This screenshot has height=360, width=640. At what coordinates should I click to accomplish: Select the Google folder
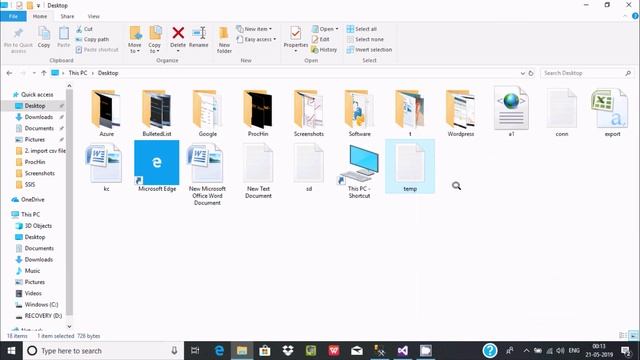[207, 113]
